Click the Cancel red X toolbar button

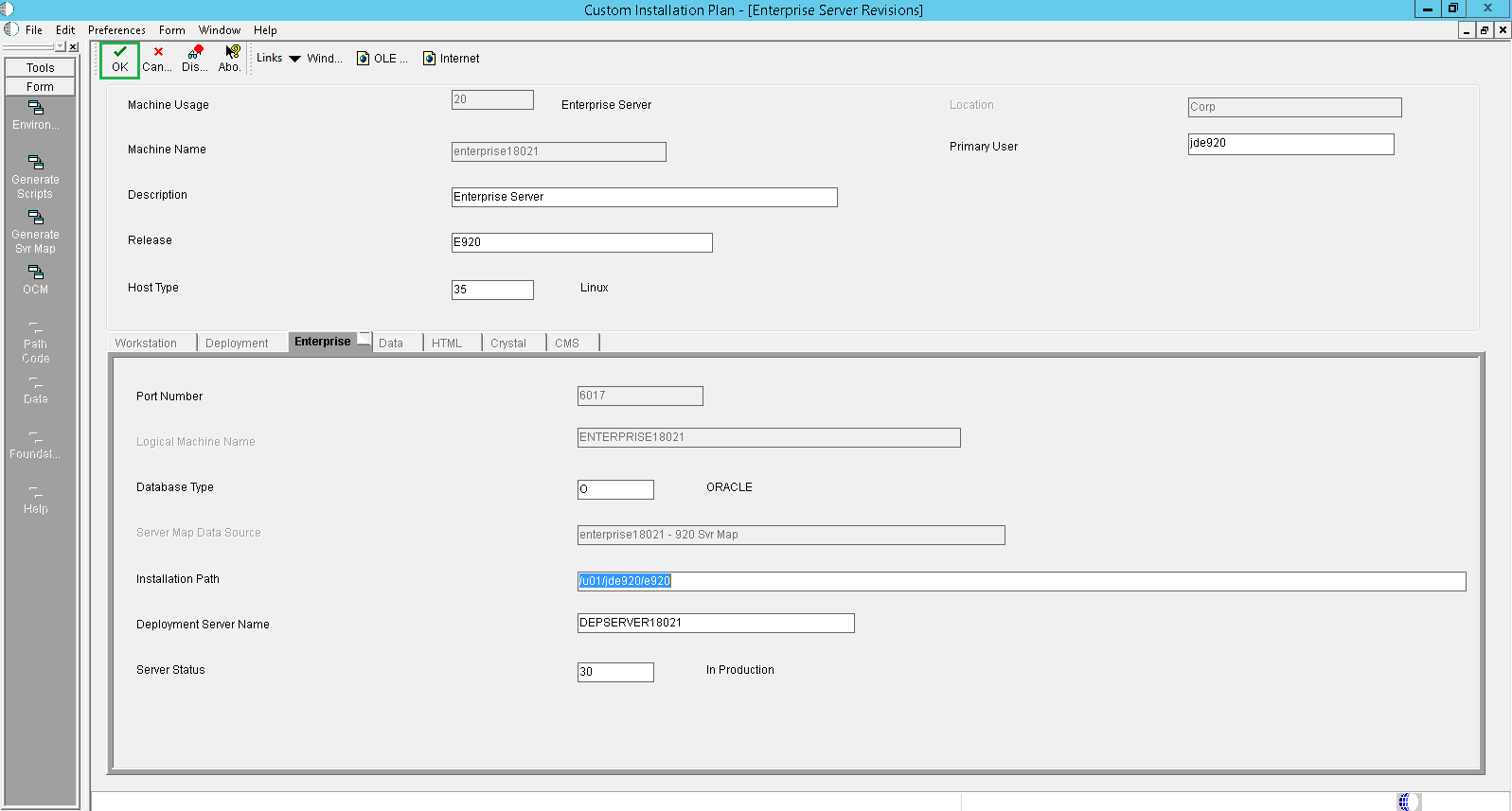(157, 59)
